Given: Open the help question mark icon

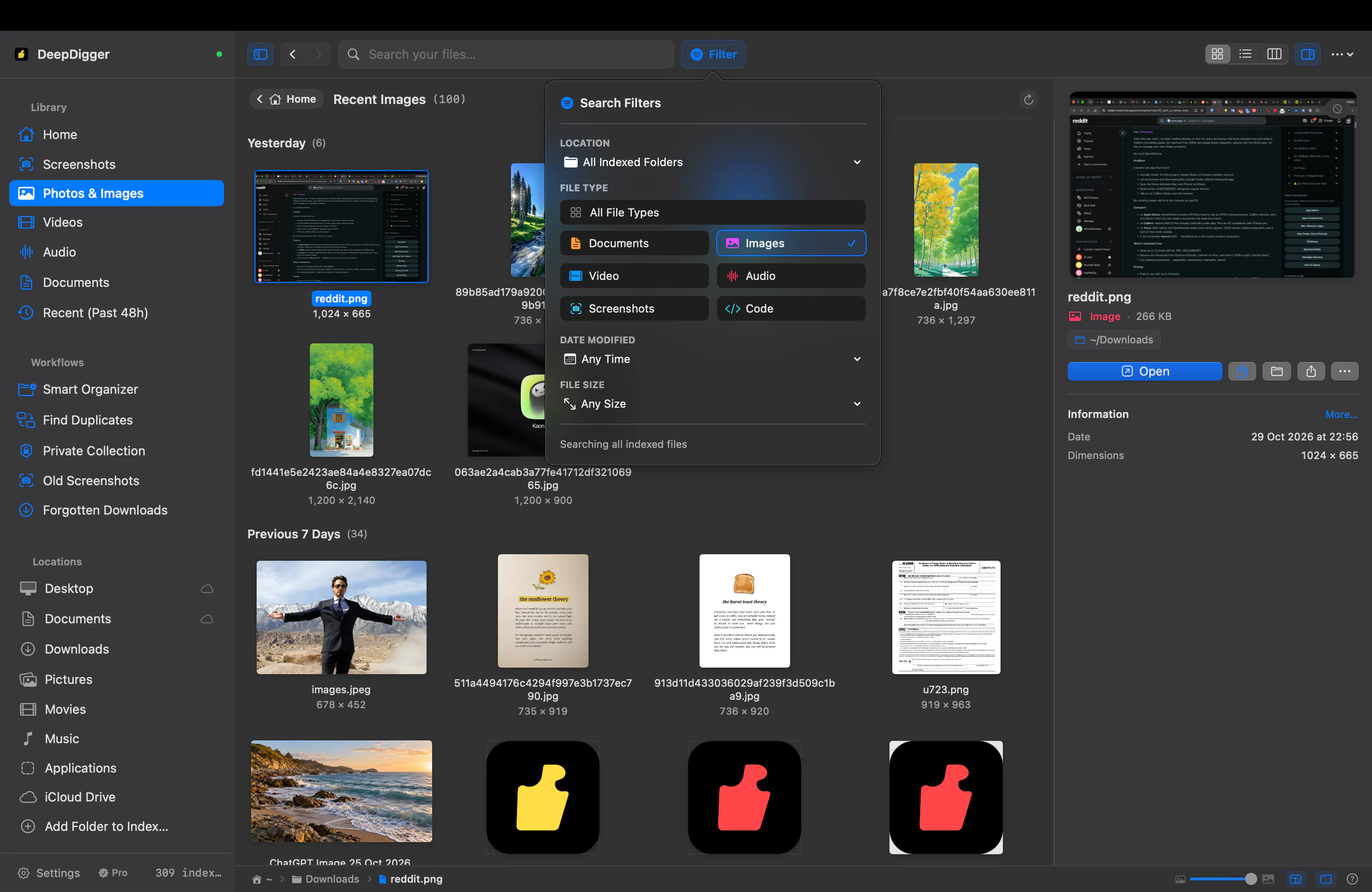Looking at the screenshot, I should [1352, 879].
